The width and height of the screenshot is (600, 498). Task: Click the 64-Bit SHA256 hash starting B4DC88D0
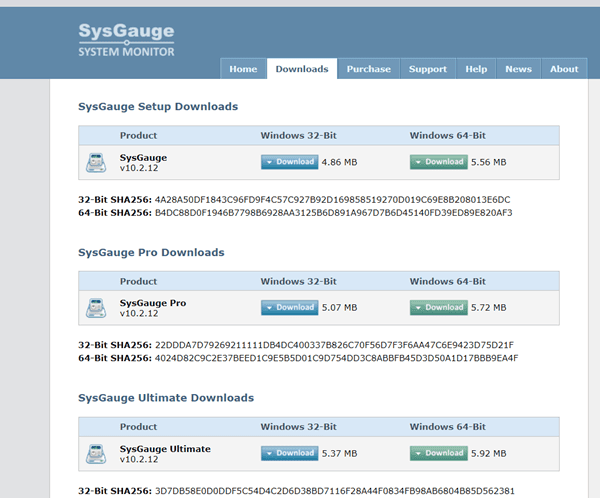tap(333, 212)
